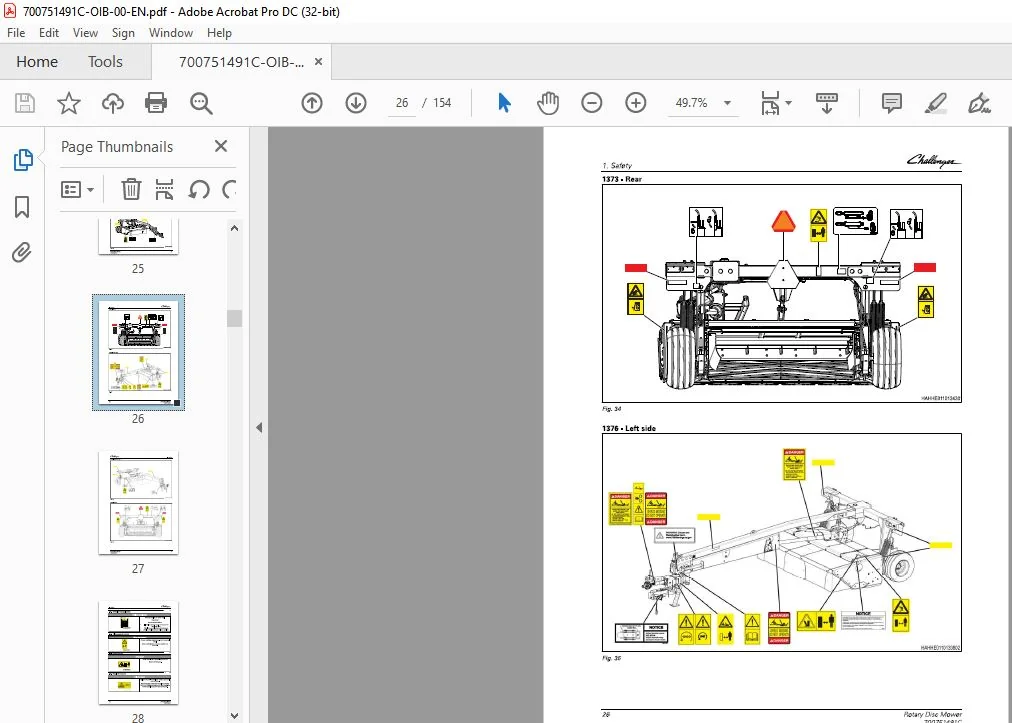
Task: Select the page 27 thumbnail
Action: (x=138, y=503)
